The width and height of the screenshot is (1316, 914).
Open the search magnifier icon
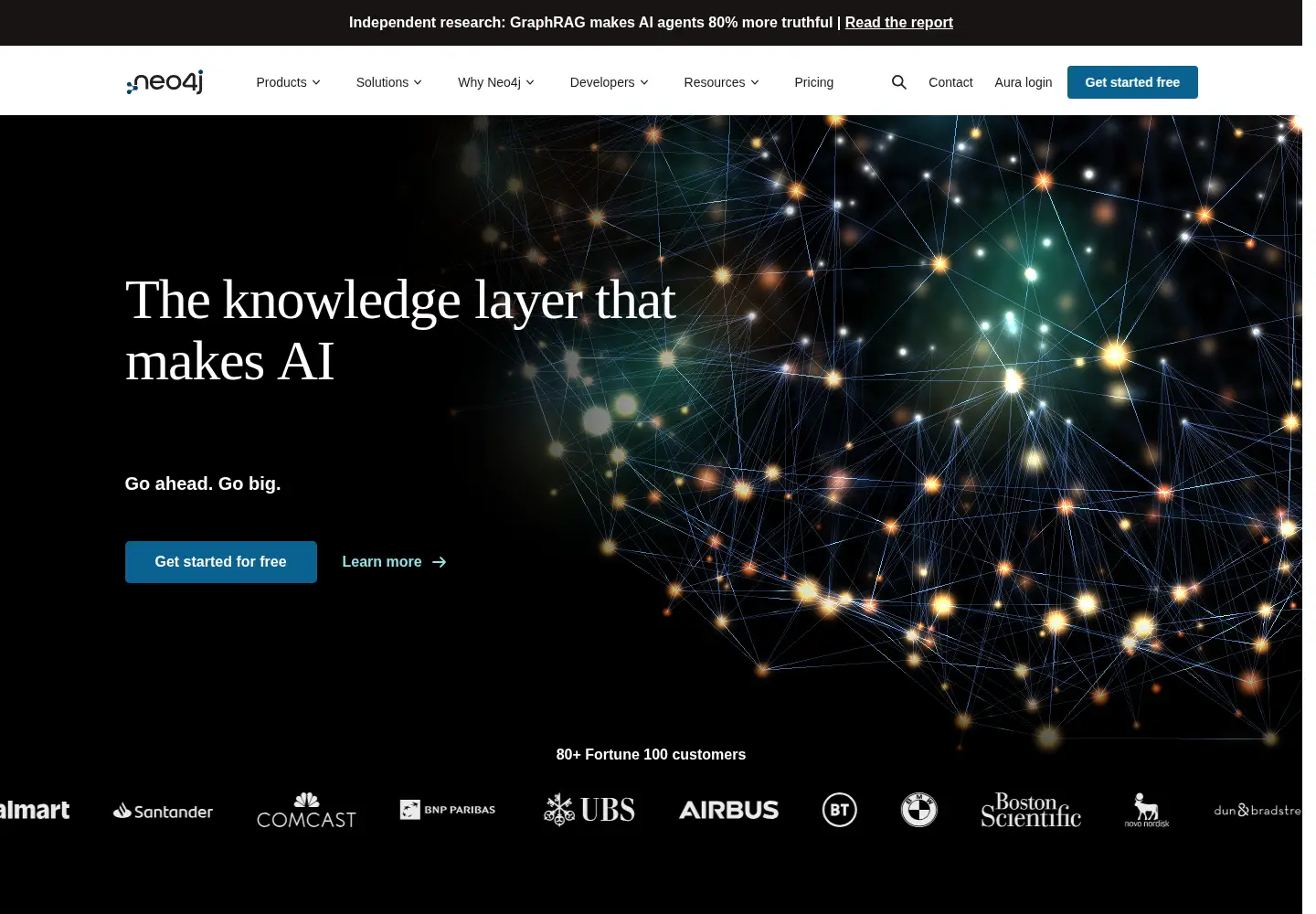(x=899, y=82)
